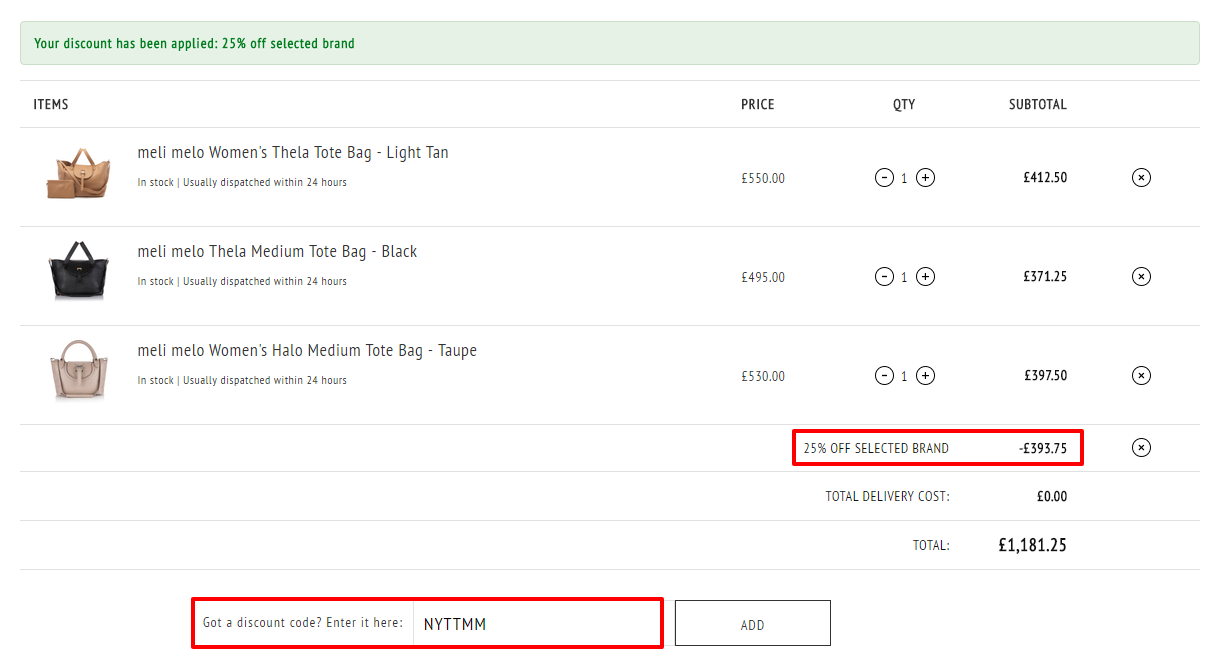Decrease quantity of Halo Medium Tote Taupe
Screen dimensions: 1214x658
point(884,376)
